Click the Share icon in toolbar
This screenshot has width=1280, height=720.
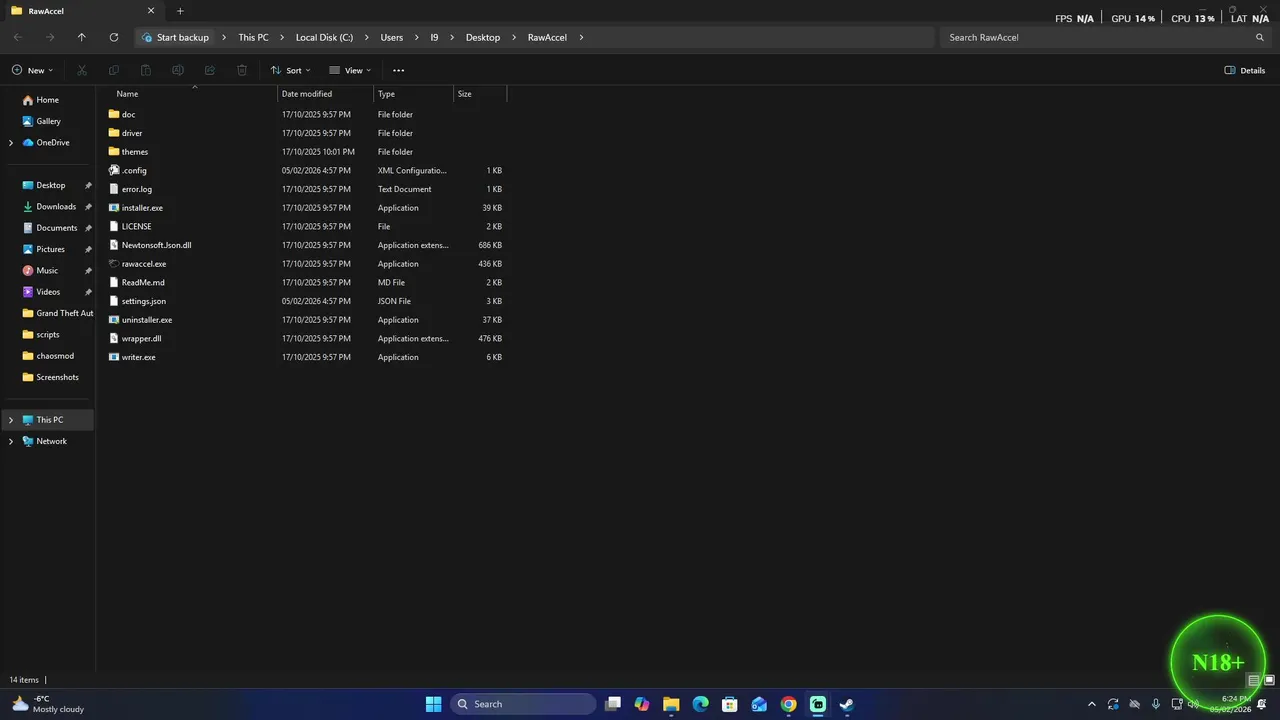point(210,70)
